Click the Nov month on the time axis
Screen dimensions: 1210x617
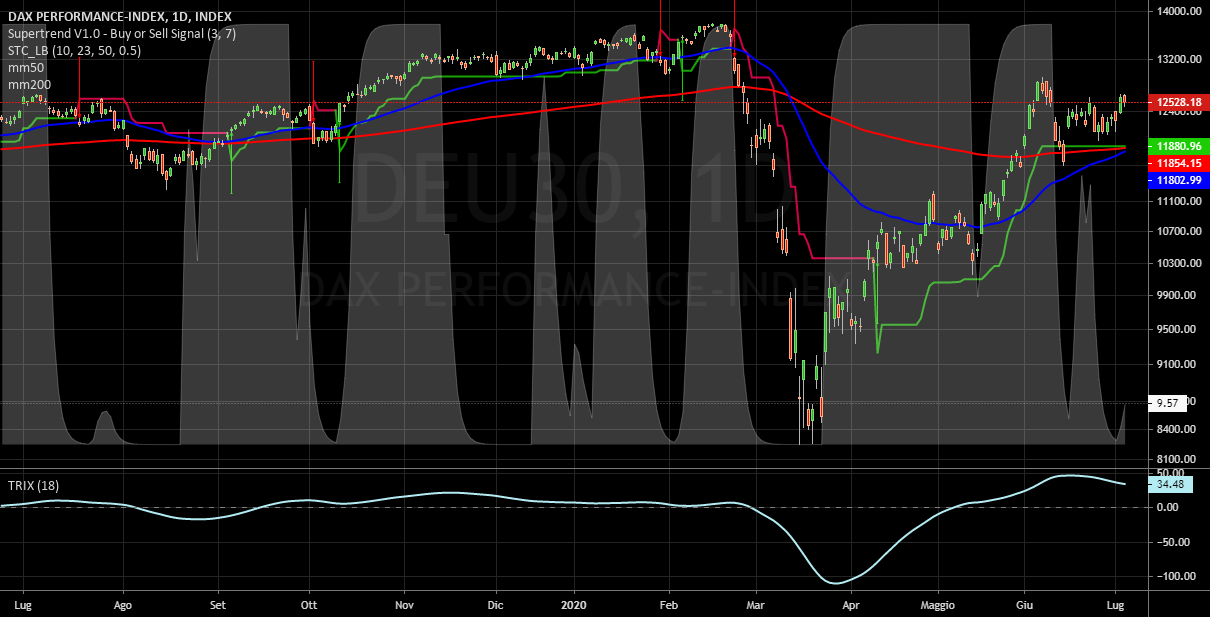404,605
